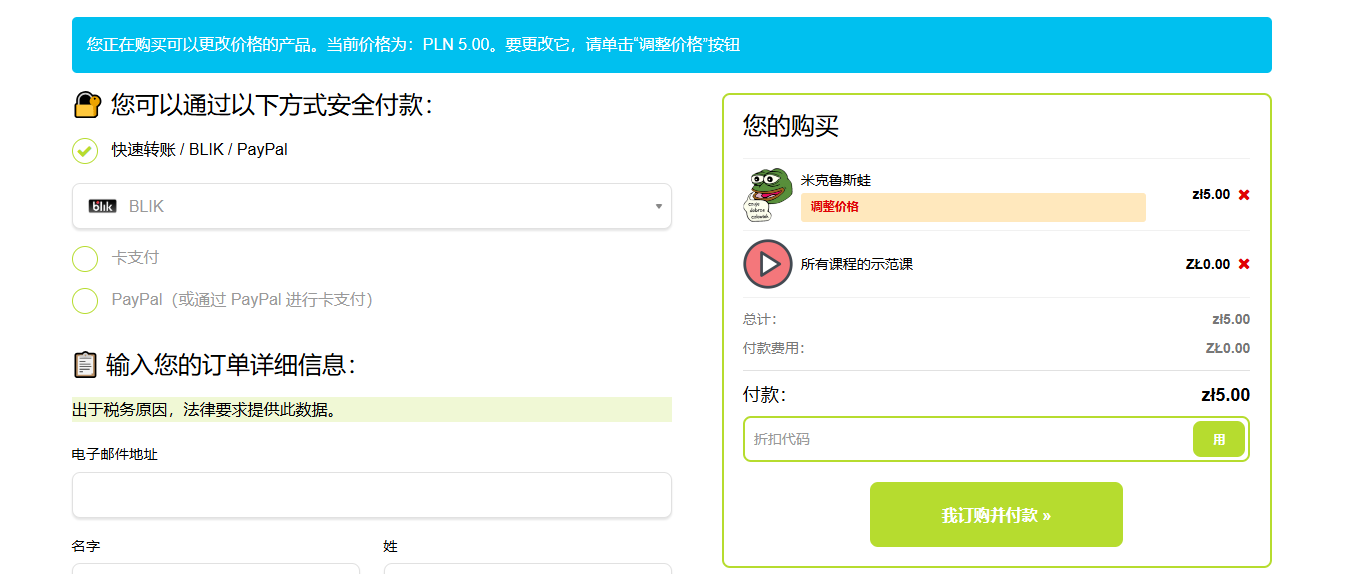Click the padlock secure payment icon

point(88,105)
